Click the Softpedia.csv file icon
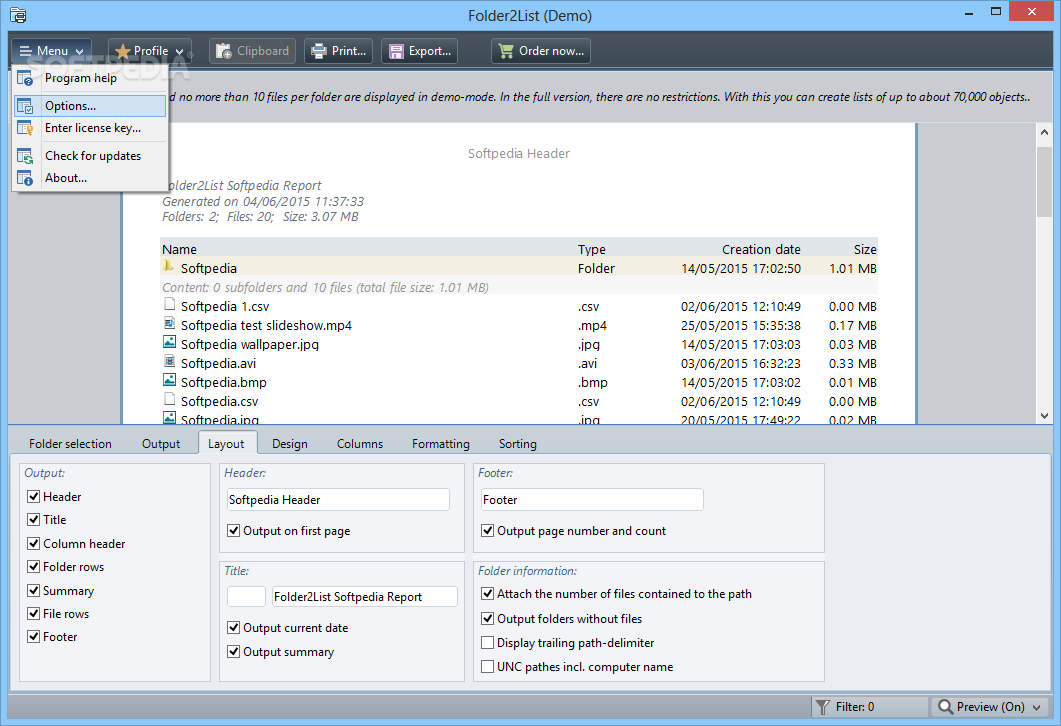This screenshot has width=1061, height=726. 169,399
